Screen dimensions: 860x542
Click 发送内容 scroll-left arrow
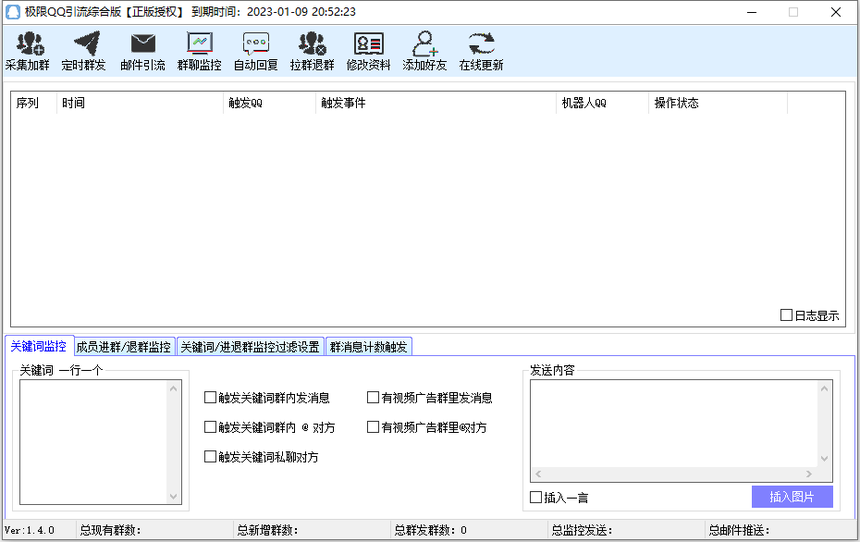[538, 474]
